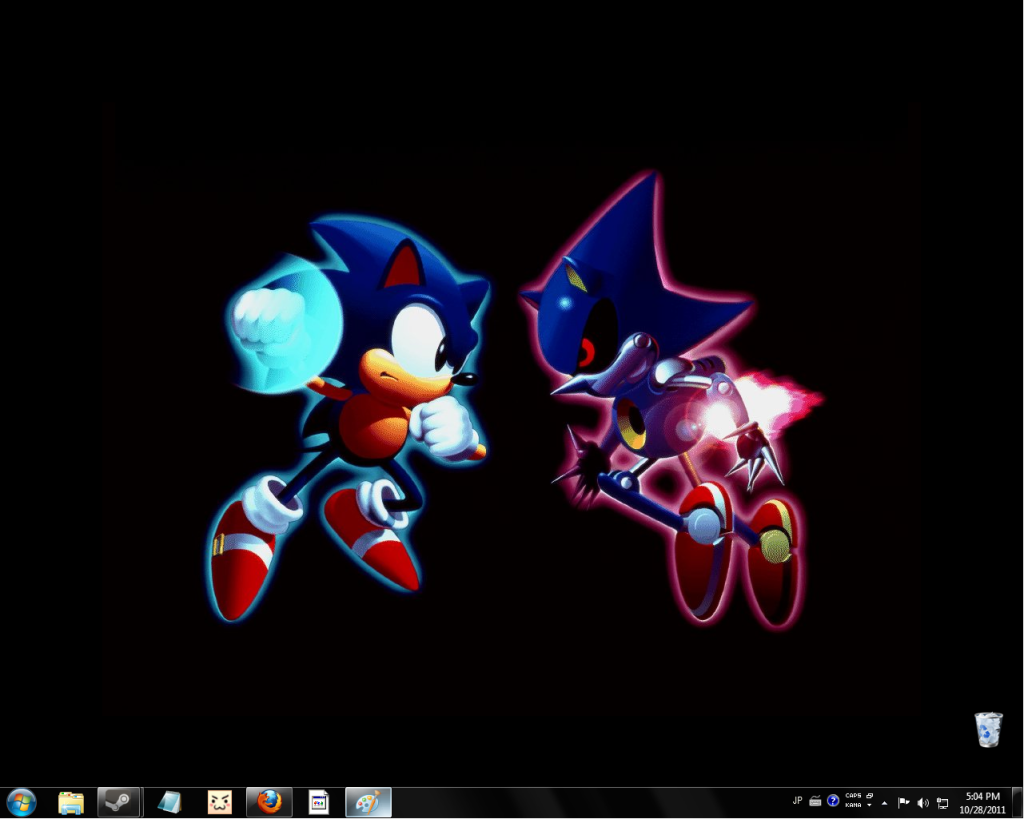
Task: Click the JP input language indicator
Action: (x=797, y=801)
